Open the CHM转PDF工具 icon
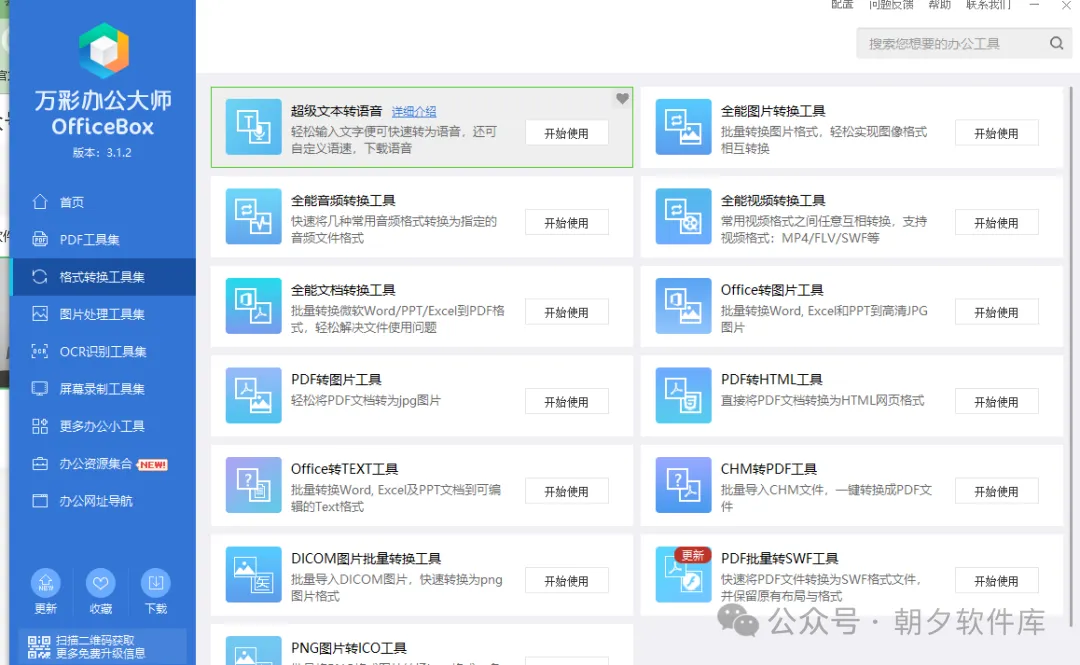 click(x=682, y=485)
